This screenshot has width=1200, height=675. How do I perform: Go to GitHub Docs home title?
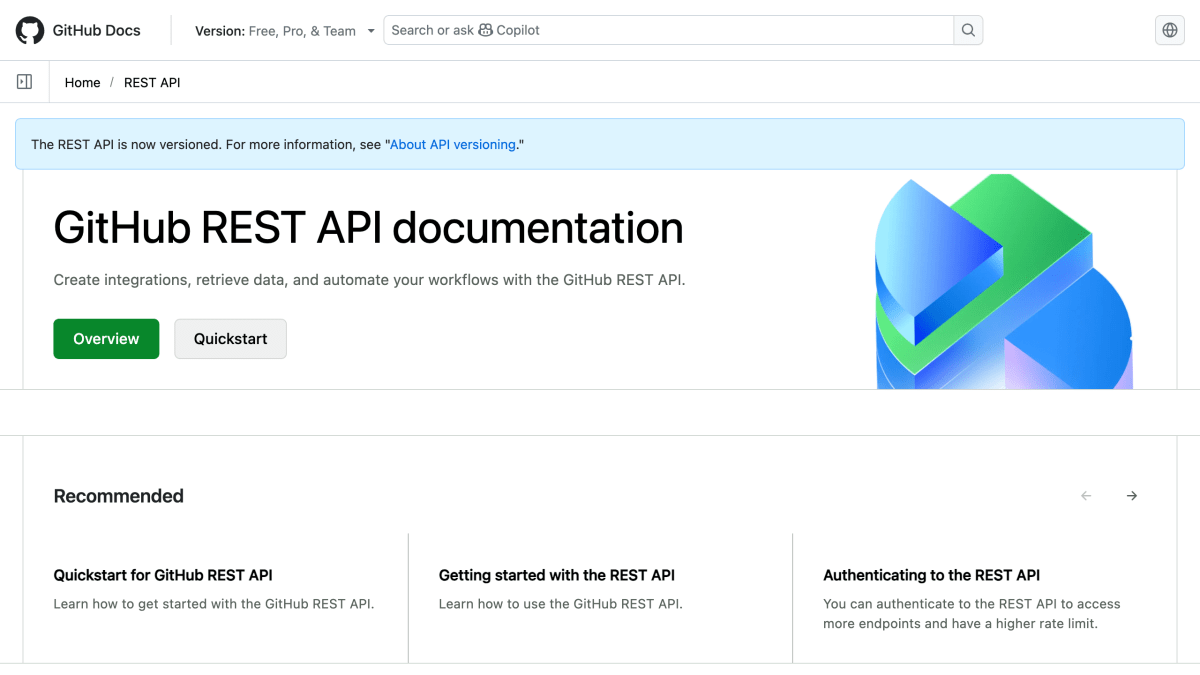pos(97,30)
